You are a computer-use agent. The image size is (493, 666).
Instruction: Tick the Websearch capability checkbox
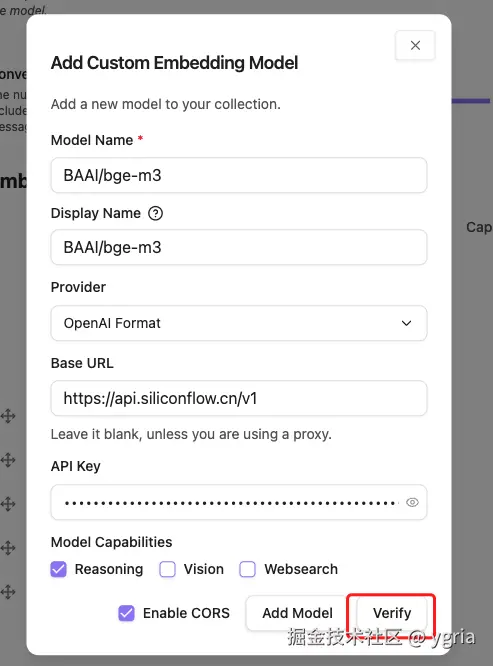click(x=248, y=569)
